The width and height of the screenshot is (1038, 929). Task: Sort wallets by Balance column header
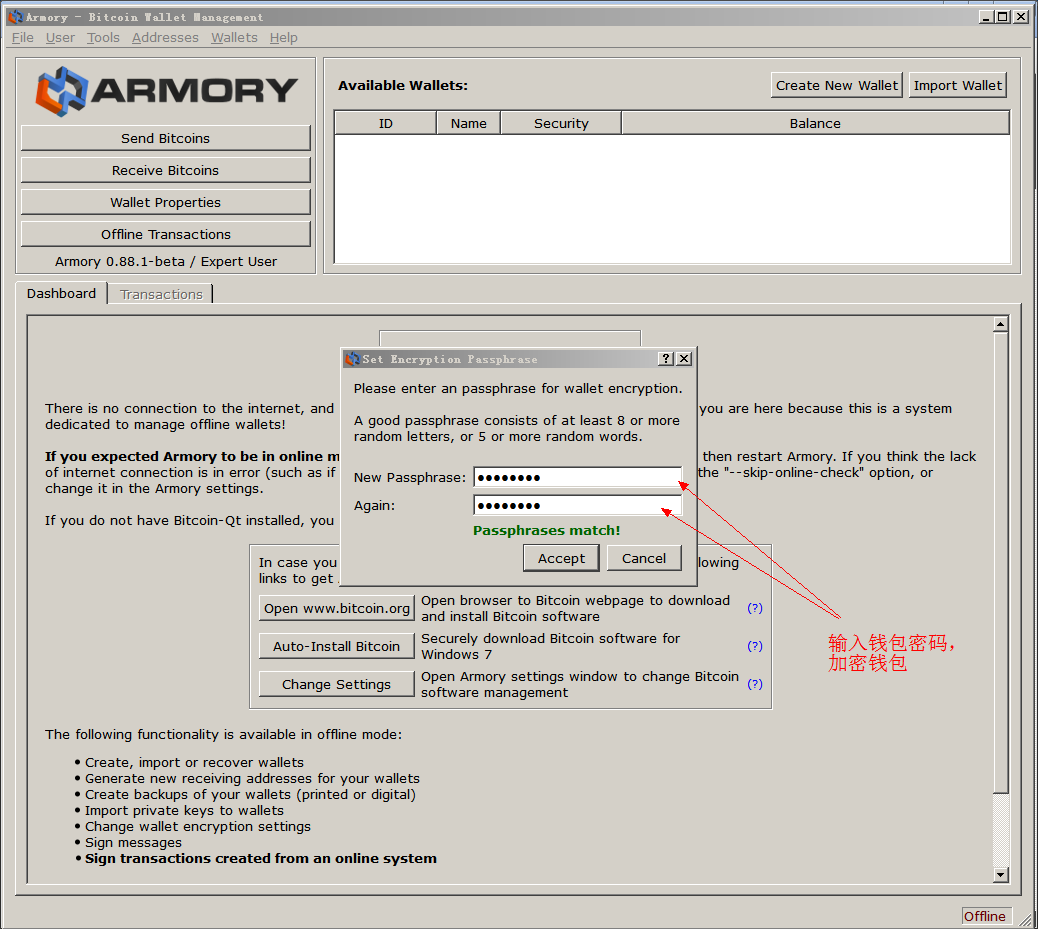pyautogui.click(x=815, y=123)
